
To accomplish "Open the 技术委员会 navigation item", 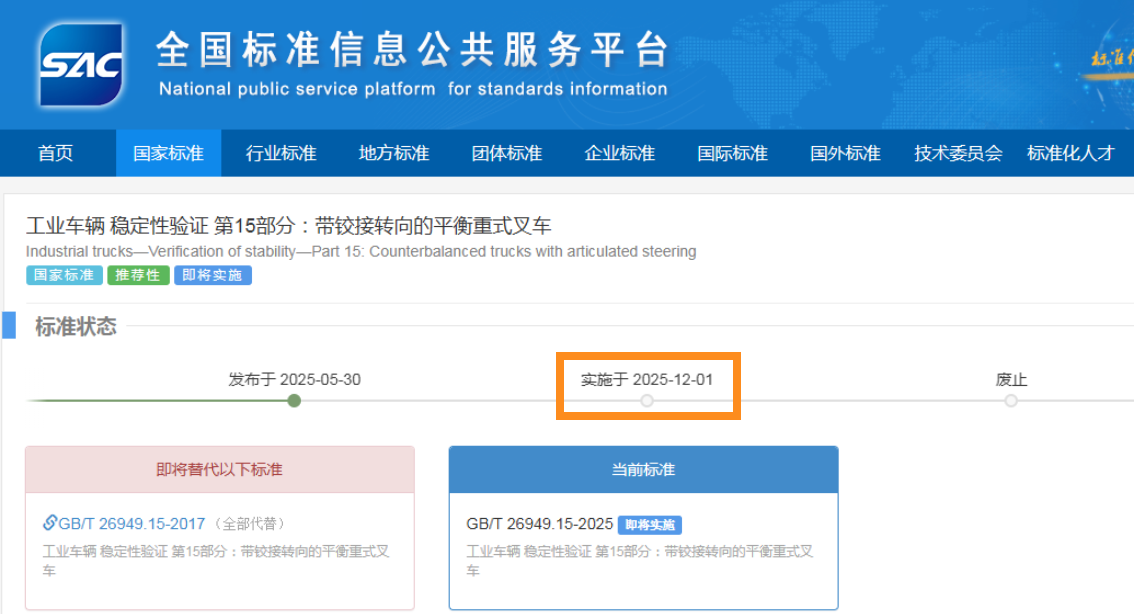I will tap(958, 153).
